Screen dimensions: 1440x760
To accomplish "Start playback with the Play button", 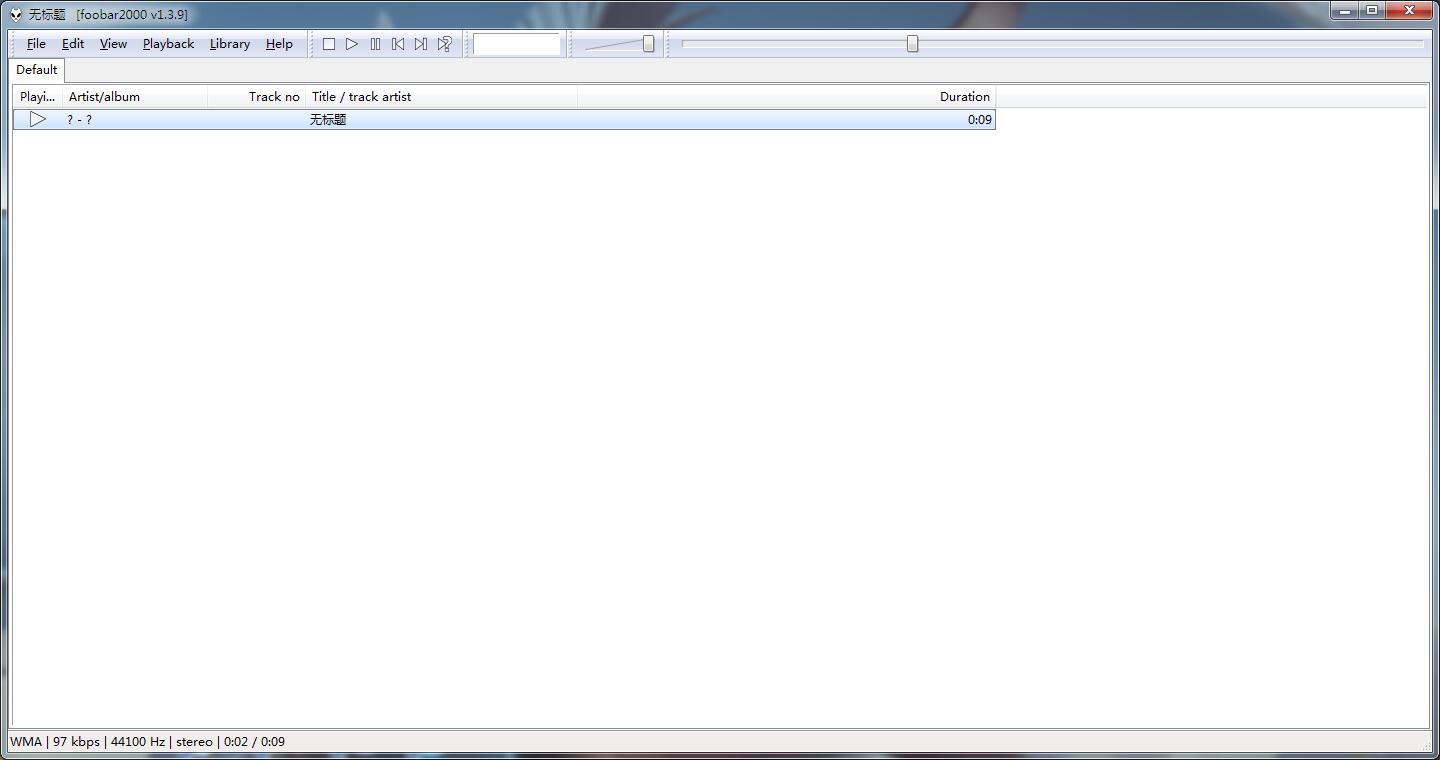I will 352,44.
